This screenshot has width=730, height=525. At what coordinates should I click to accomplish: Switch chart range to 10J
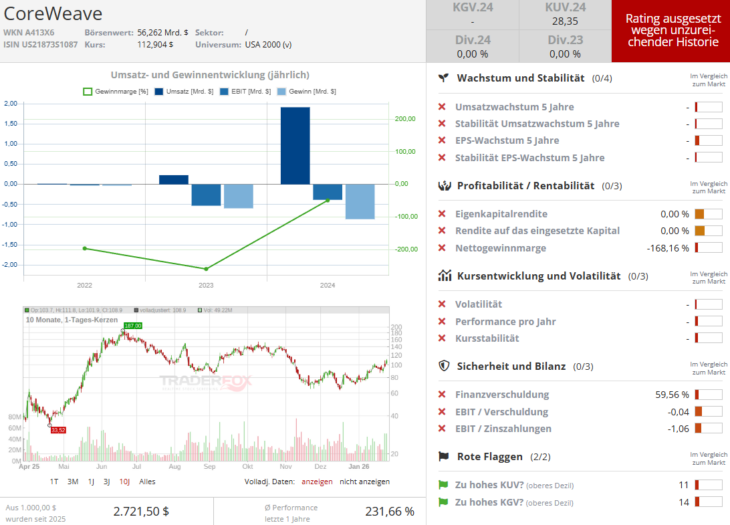click(122, 481)
